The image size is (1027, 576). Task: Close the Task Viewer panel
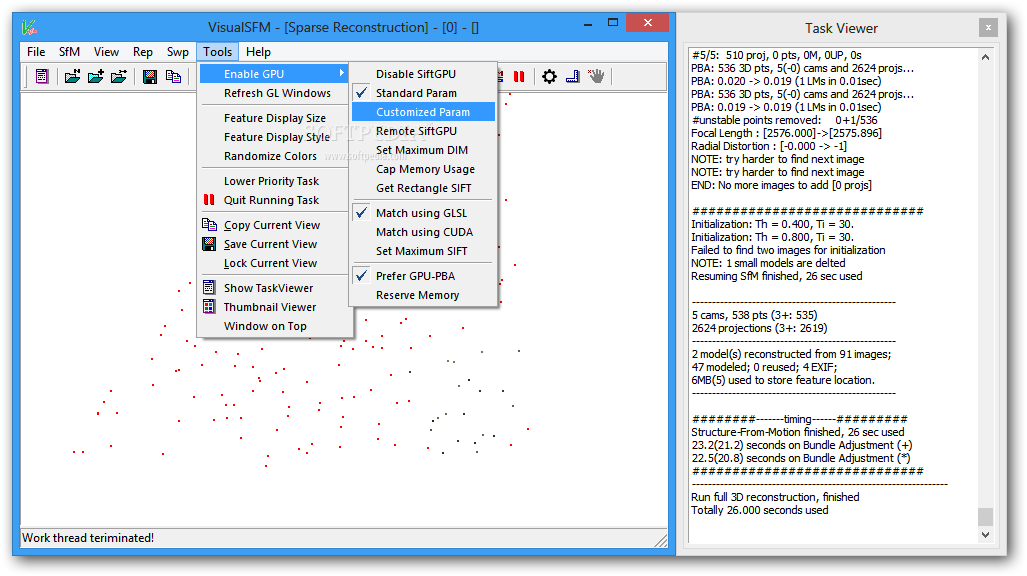(x=988, y=28)
